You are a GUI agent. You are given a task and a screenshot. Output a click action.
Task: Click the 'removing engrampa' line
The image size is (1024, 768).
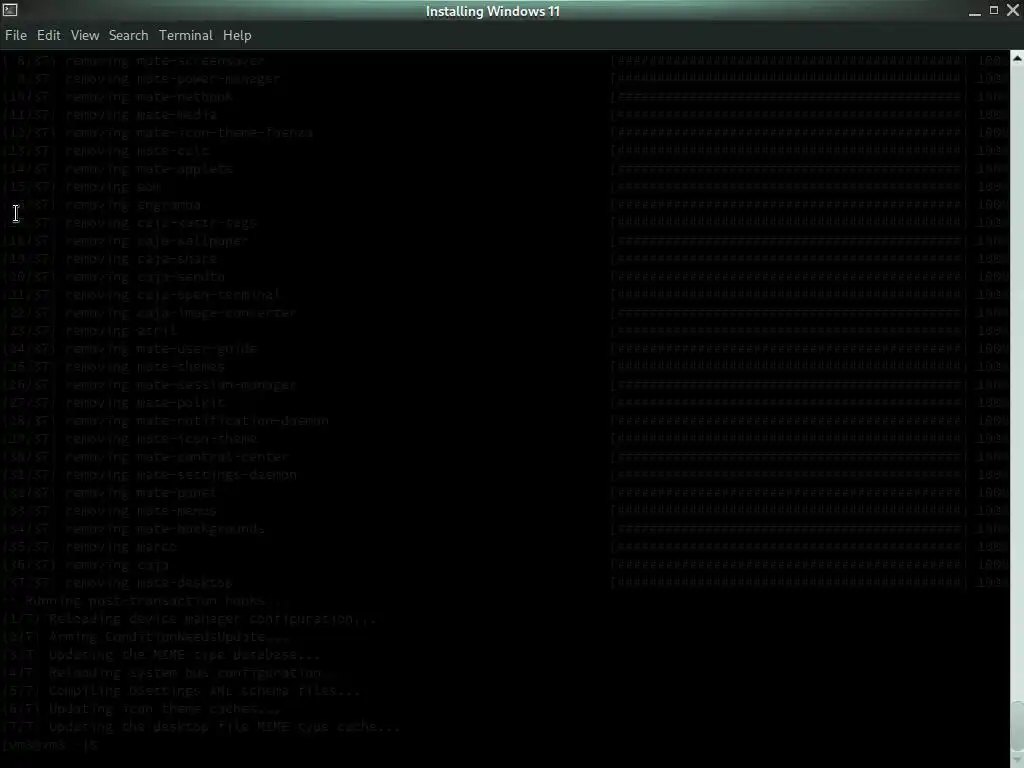pyautogui.click(x=101, y=205)
